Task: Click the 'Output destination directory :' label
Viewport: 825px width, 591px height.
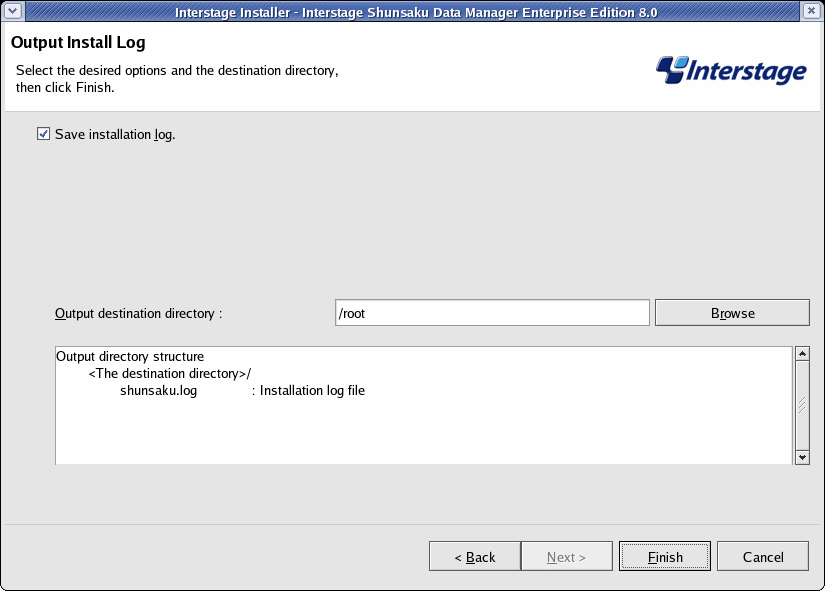Action: click(139, 314)
